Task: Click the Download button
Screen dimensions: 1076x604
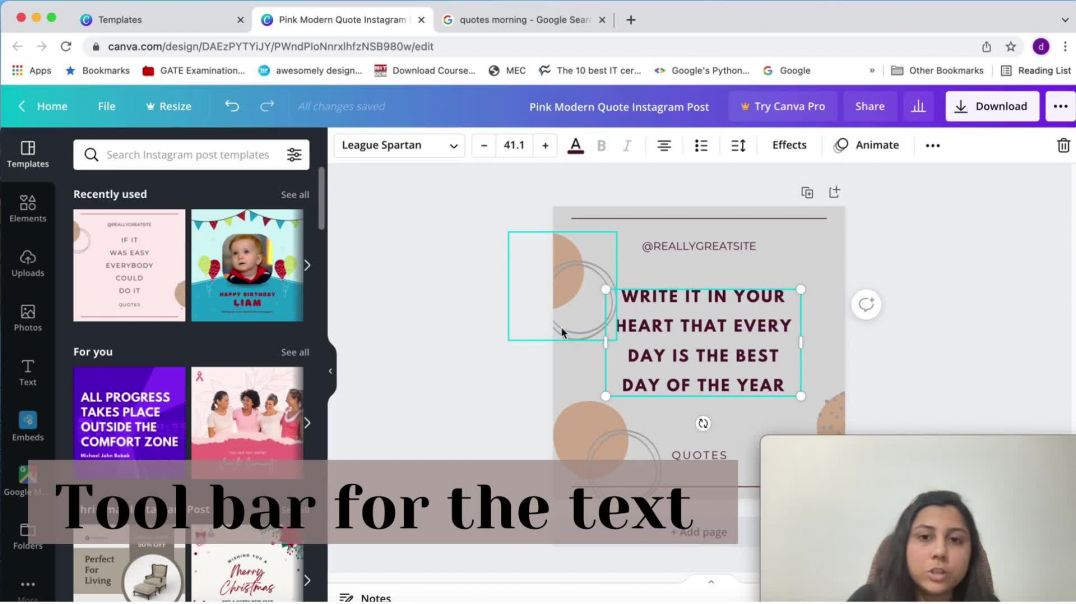Action: coord(992,106)
